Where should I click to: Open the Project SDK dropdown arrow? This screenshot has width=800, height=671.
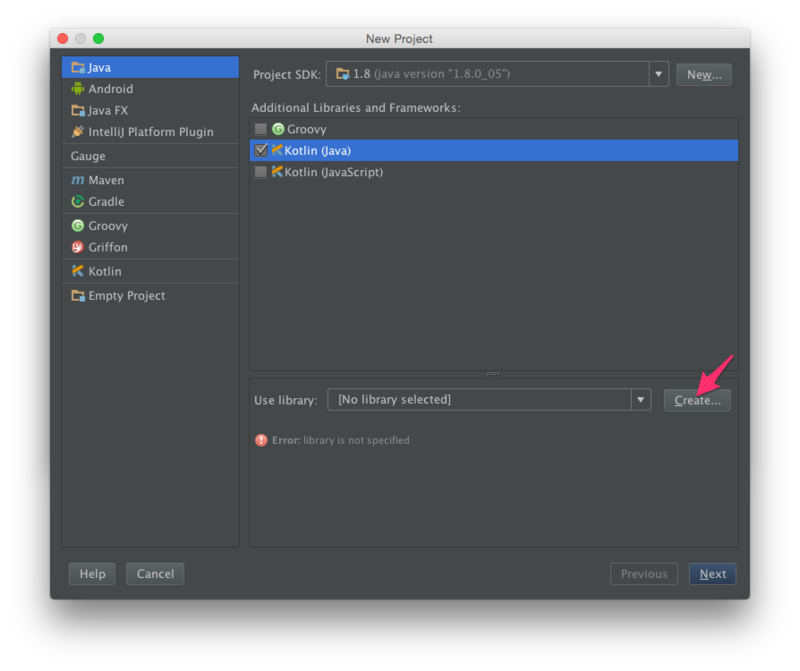pos(659,74)
